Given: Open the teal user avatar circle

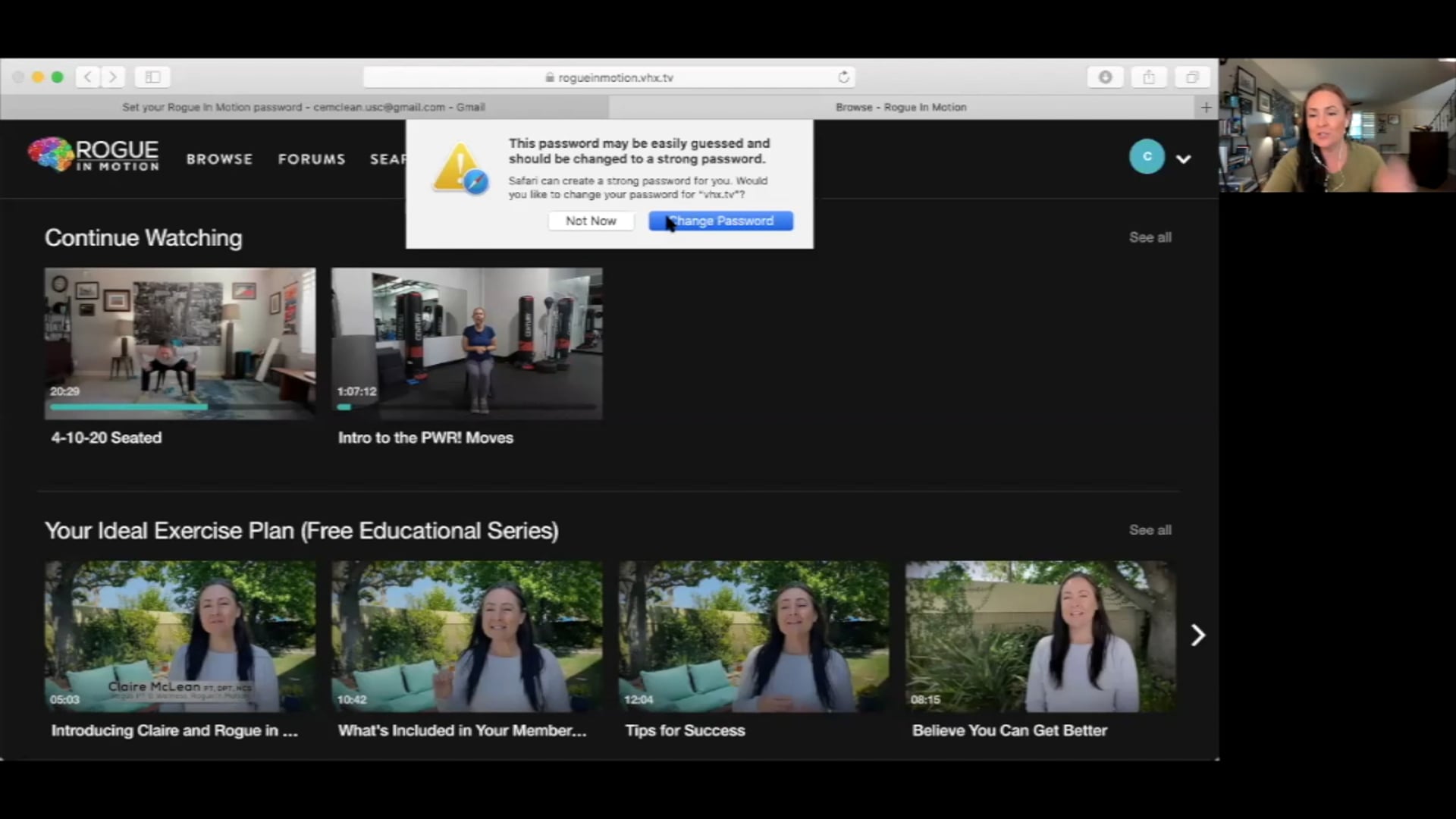Looking at the screenshot, I should point(1147,157).
